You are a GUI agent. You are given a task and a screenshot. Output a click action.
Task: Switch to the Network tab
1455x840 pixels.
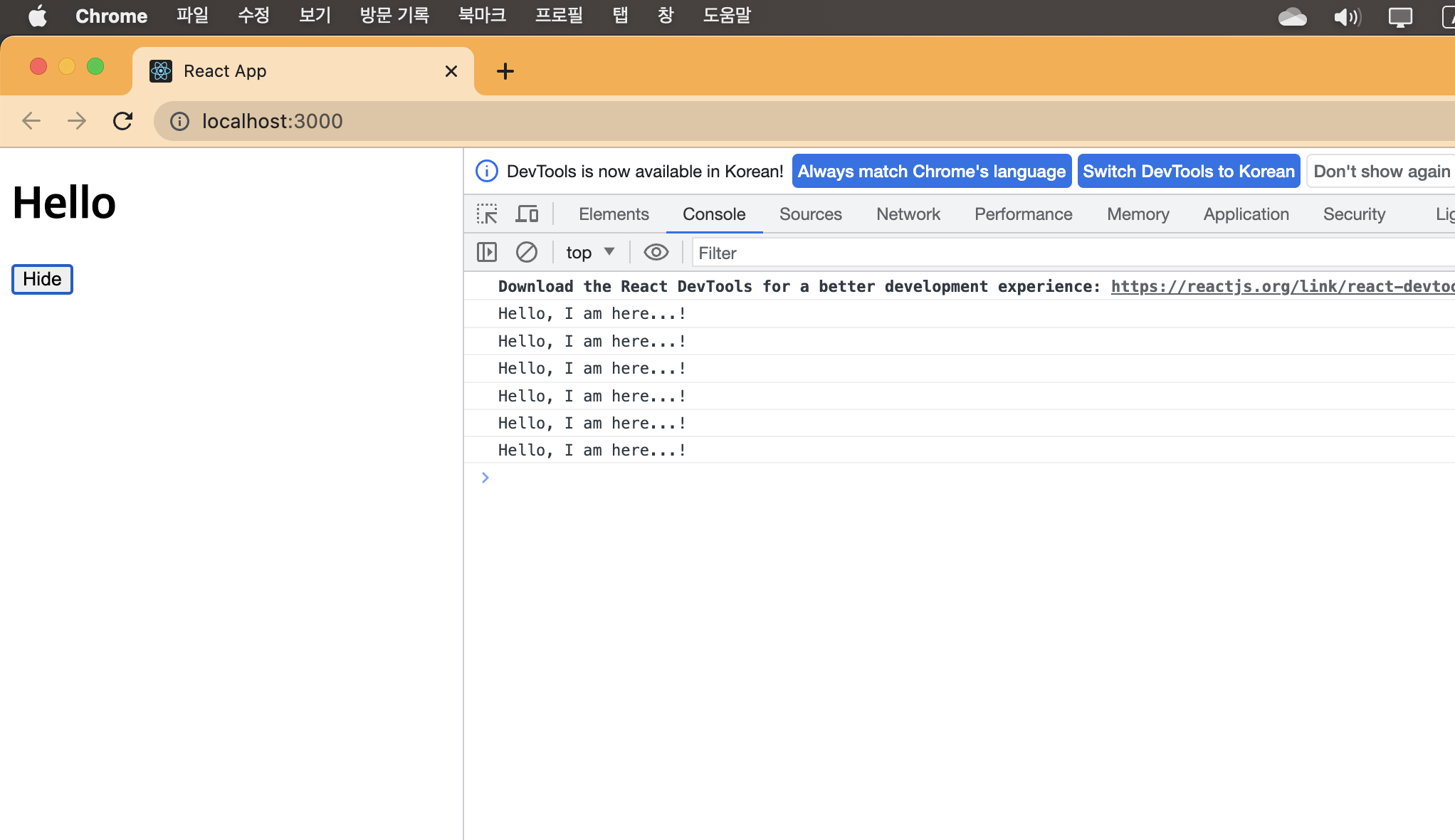(x=908, y=214)
